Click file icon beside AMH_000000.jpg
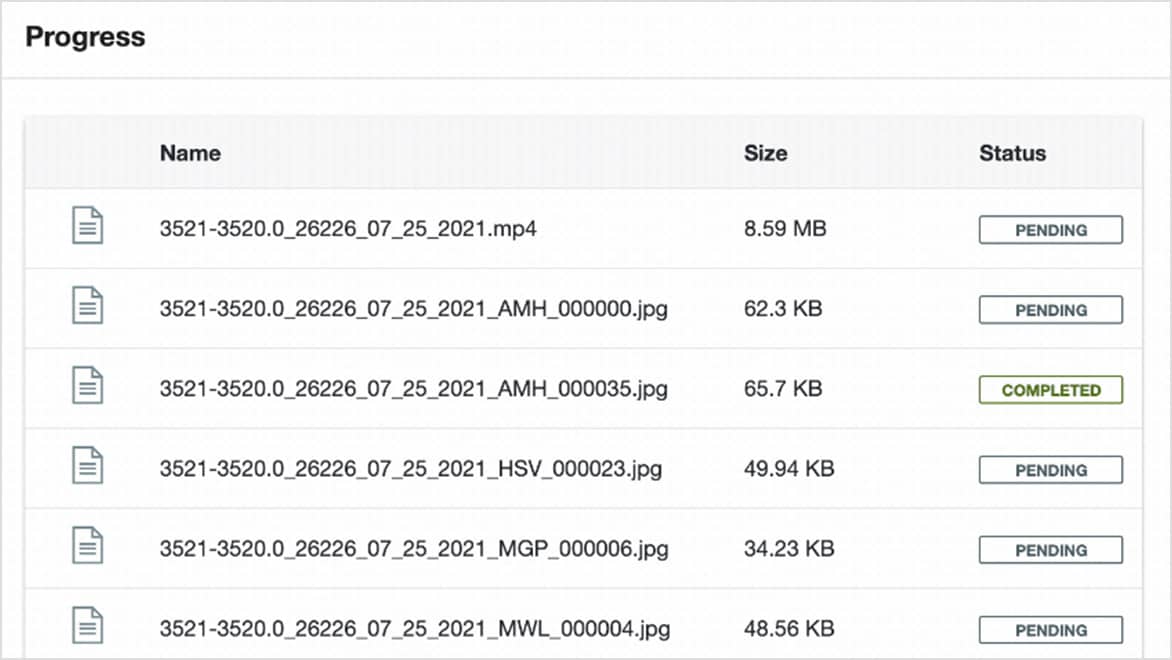The height and width of the screenshot is (660, 1172). pyautogui.click(x=88, y=305)
